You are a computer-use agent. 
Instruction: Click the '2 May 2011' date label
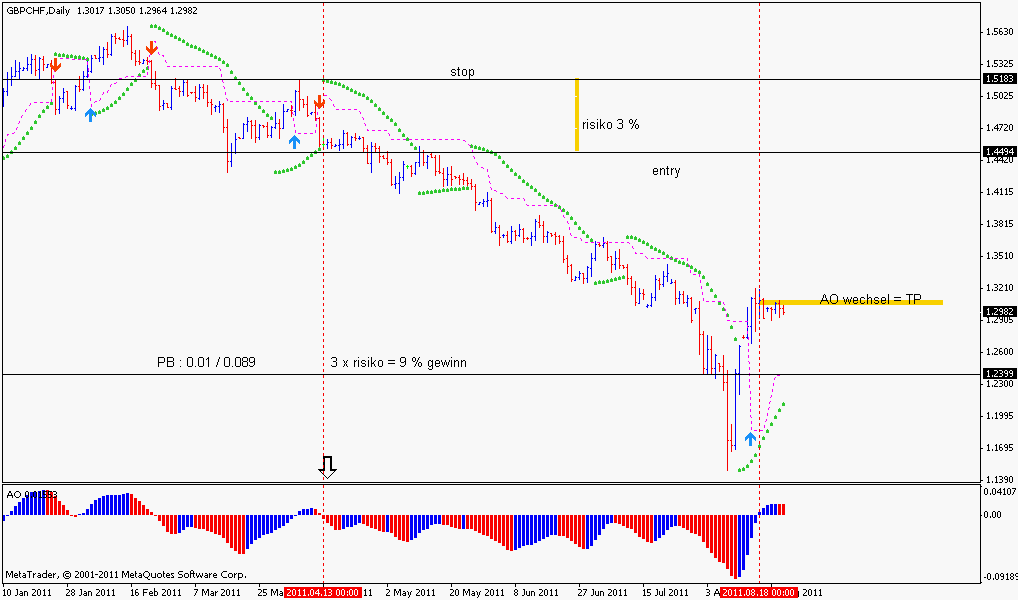tap(410, 592)
